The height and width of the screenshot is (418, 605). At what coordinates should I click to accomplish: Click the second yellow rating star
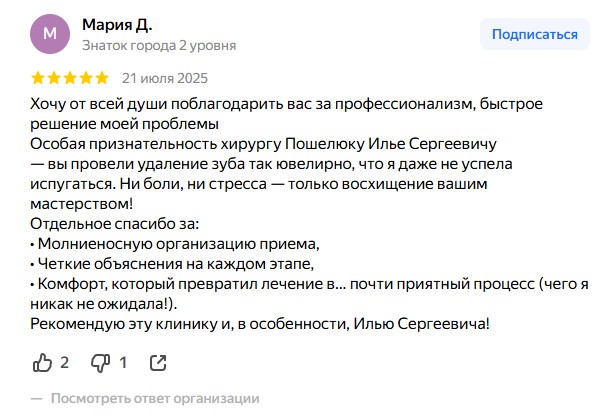click(x=54, y=77)
